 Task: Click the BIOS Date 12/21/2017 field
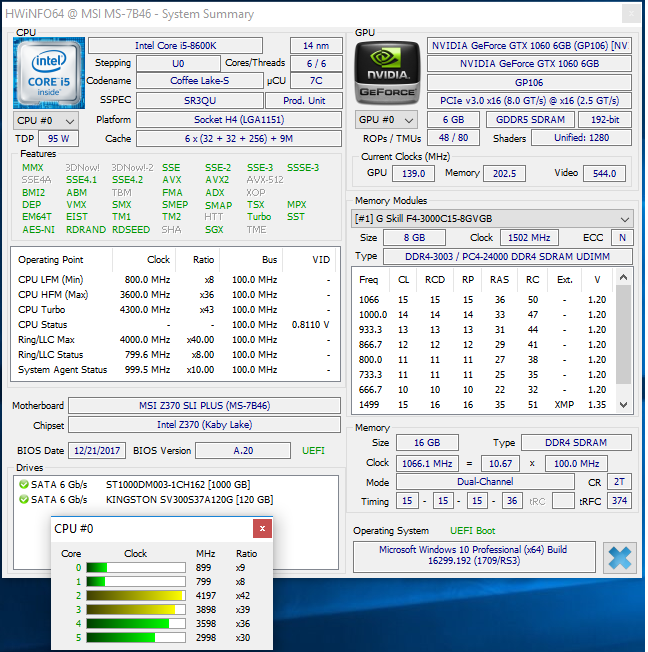click(x=97, y=450)
